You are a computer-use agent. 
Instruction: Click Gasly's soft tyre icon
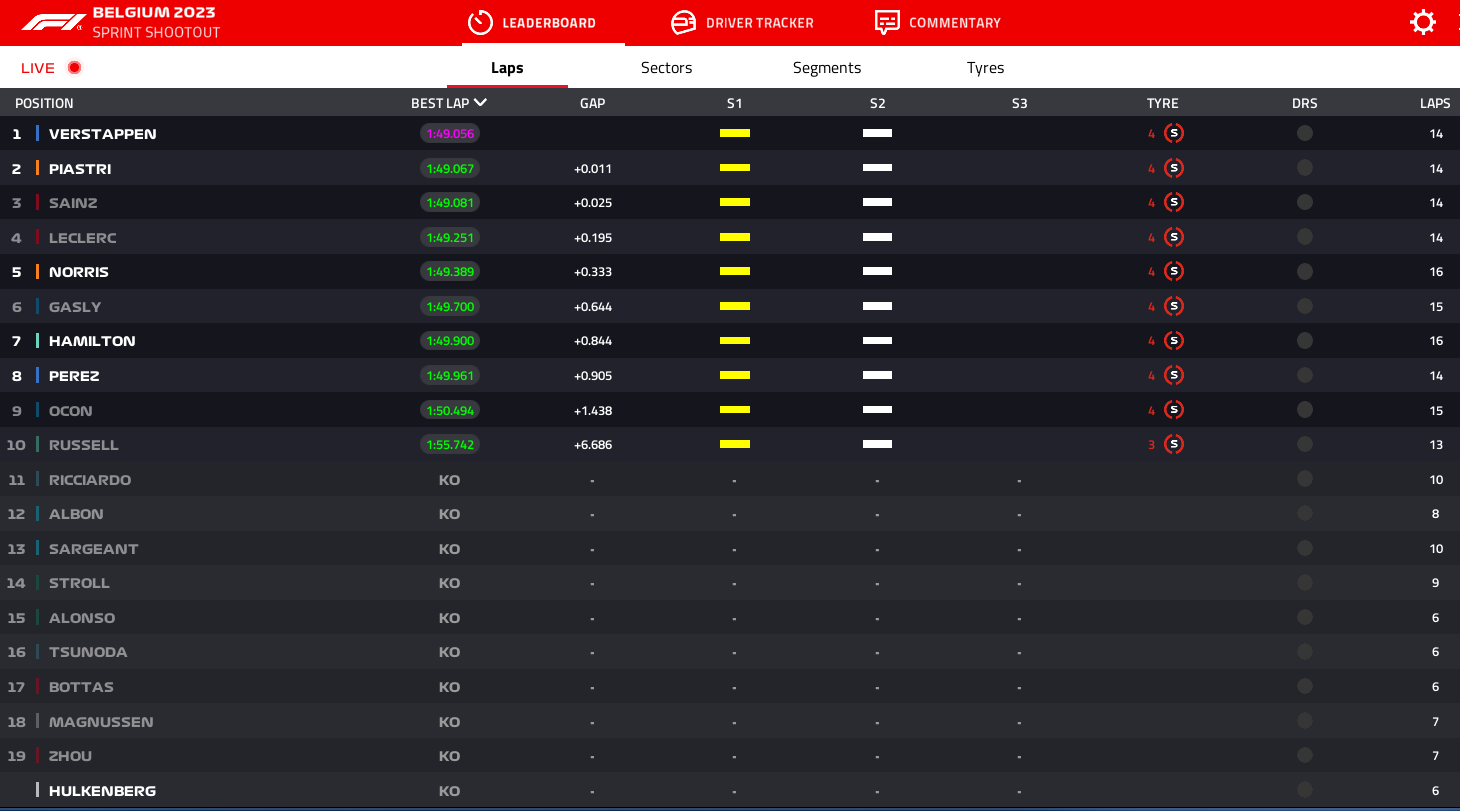point(1174,306)
